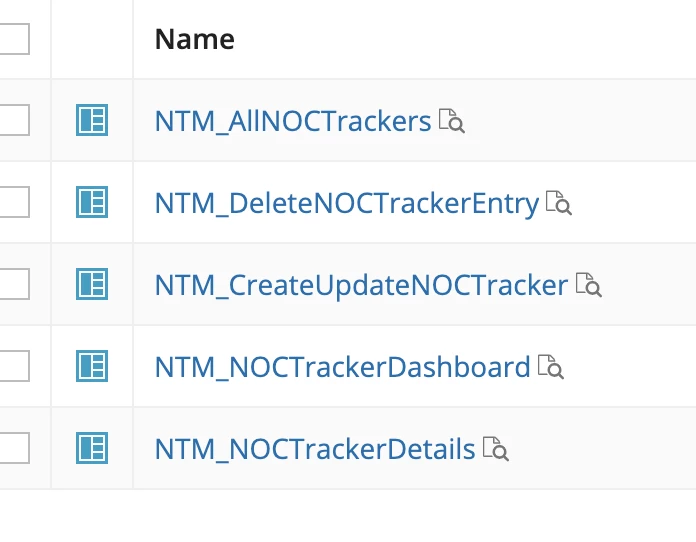Toggle the select-all checkbox in the header row
The height and width of the screenshot is (542, 696).
14,39
